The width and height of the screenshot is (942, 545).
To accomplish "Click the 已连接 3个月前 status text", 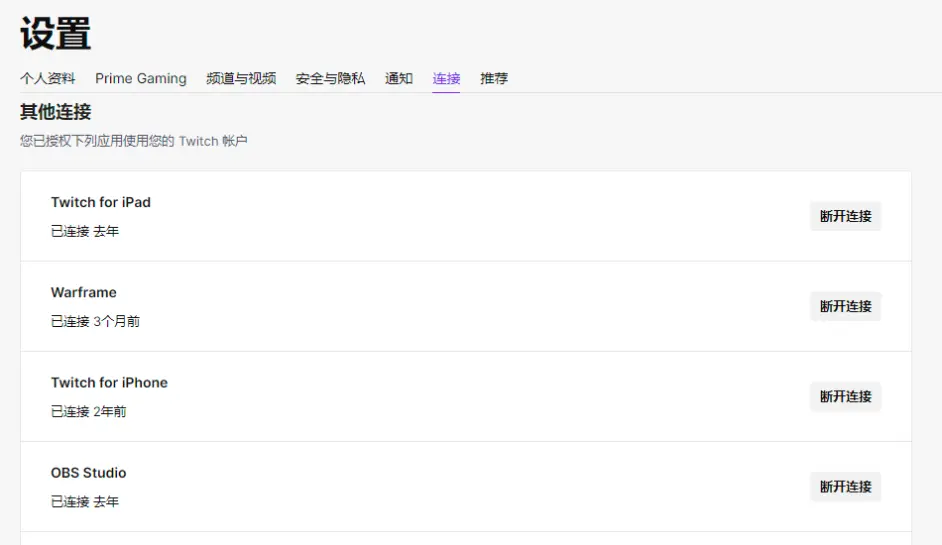I will [x=95, y=321].
